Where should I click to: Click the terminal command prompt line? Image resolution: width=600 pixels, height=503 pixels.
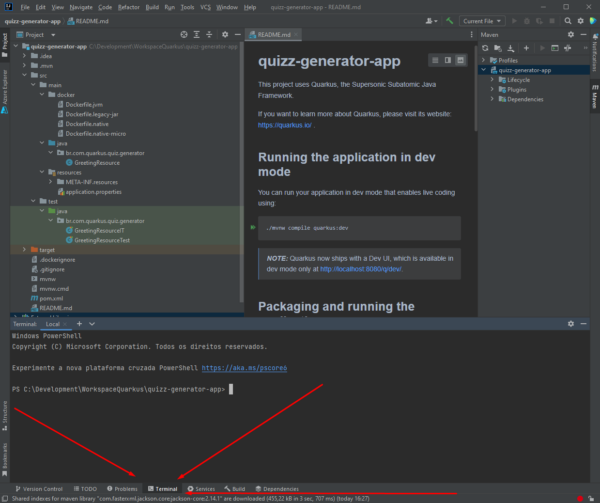coord(122,389)
